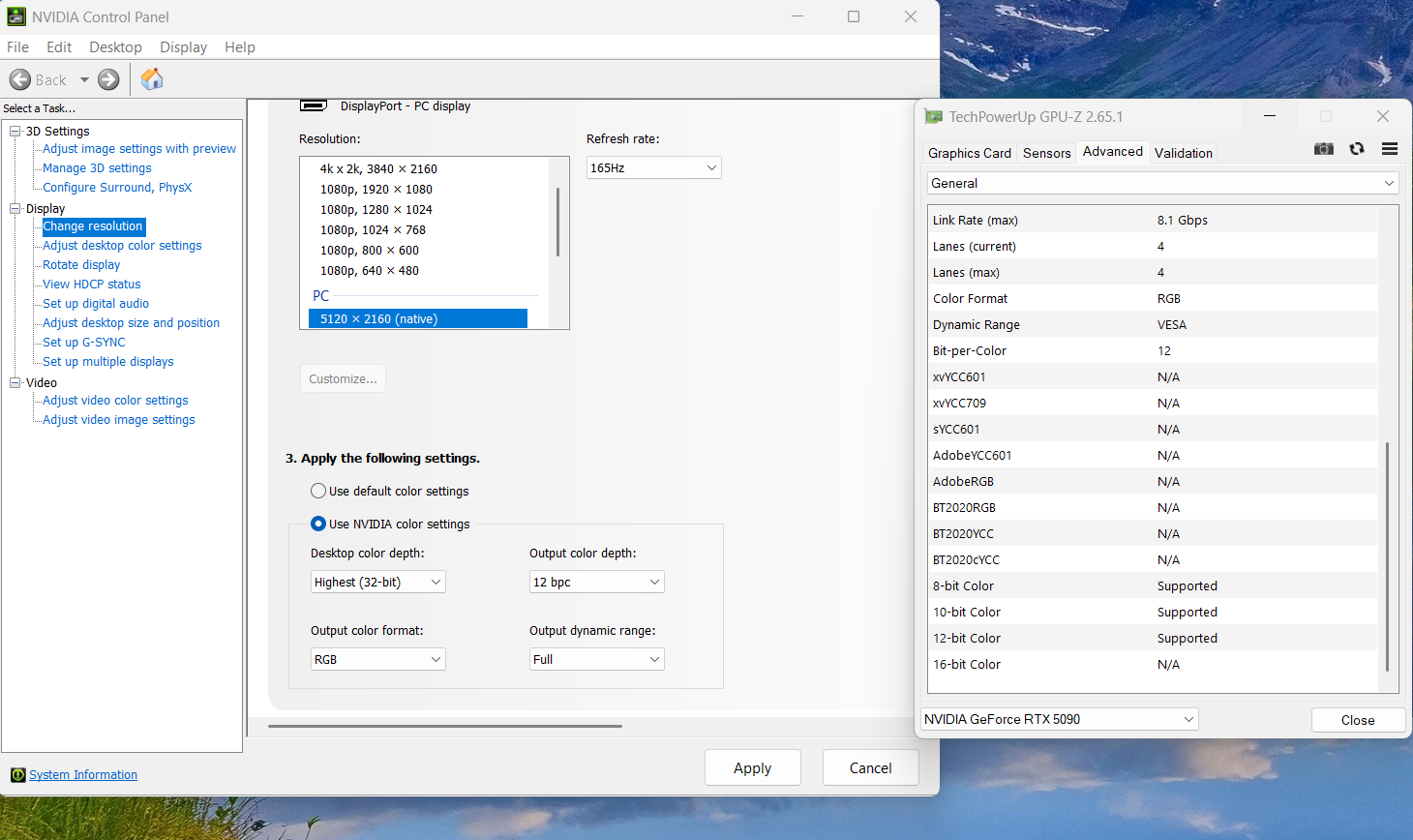Click the Back arrow icon
Image resolution: width=1413 pixels, height=840 pixels.
click(20, 79)
